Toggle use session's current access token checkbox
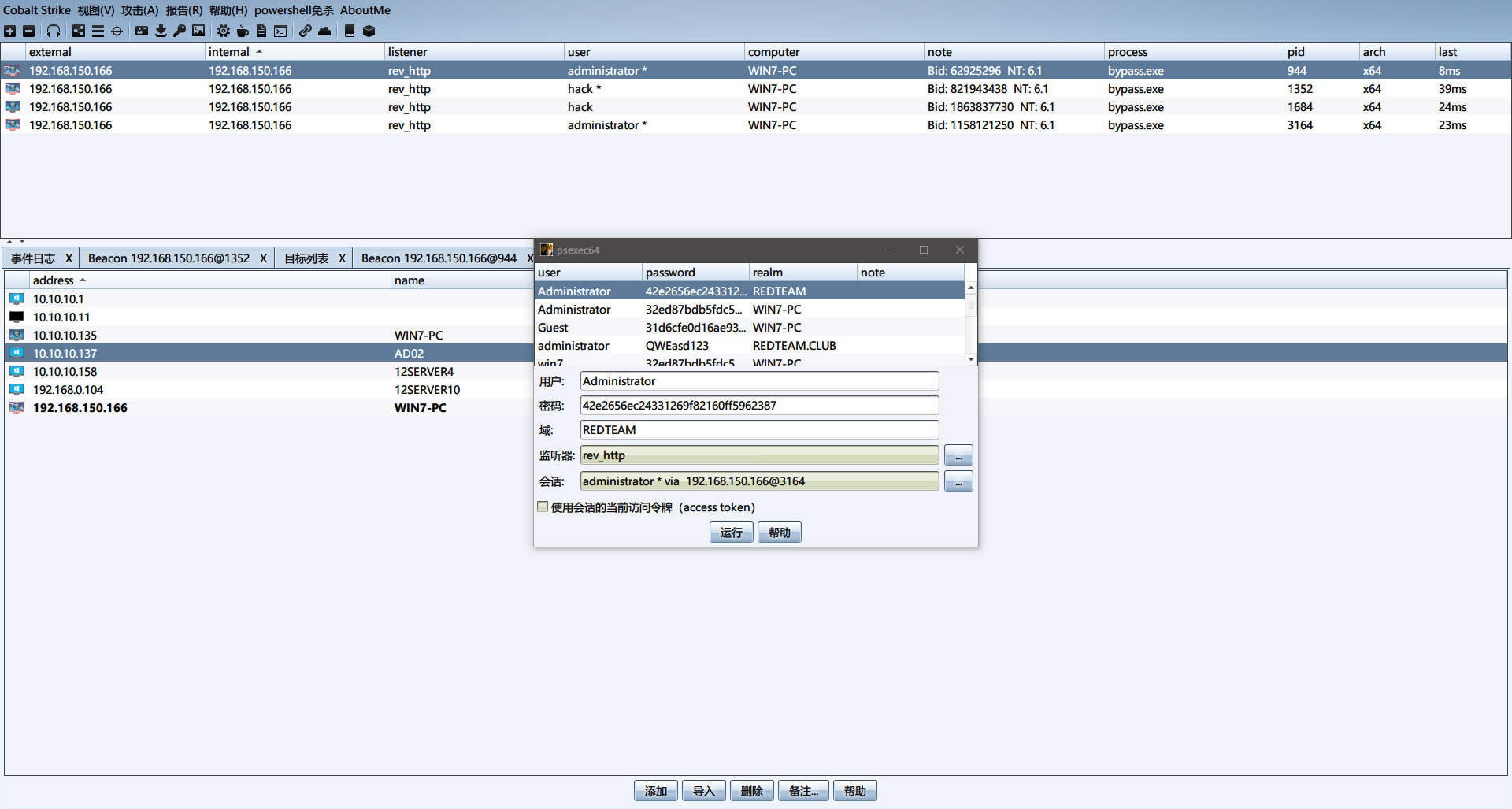 pyautogui.click(x=543, y=507)
